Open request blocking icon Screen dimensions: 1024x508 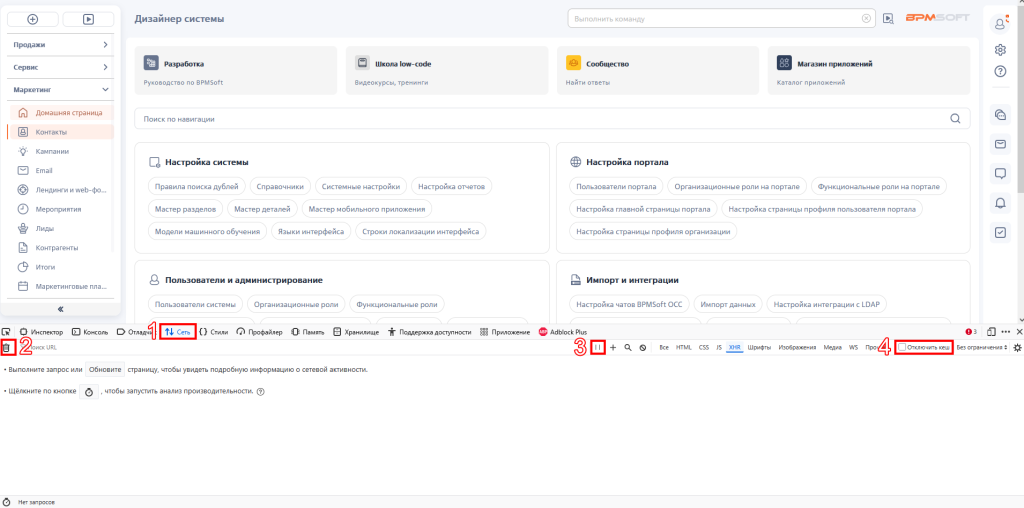[x=643, y=348]
